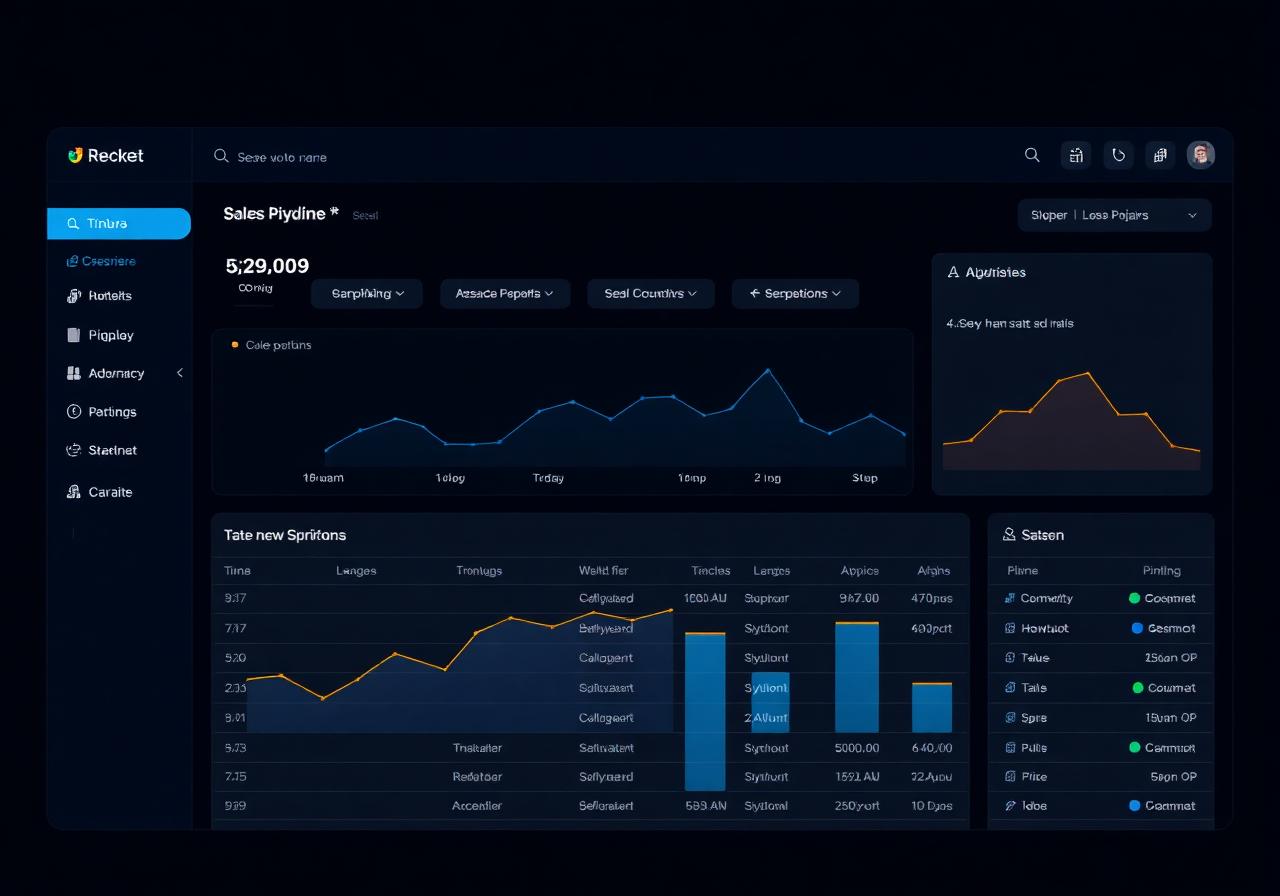1280x896 pixels.
Task: Open Cesariere in the sidebar
Action: point(109,261)
